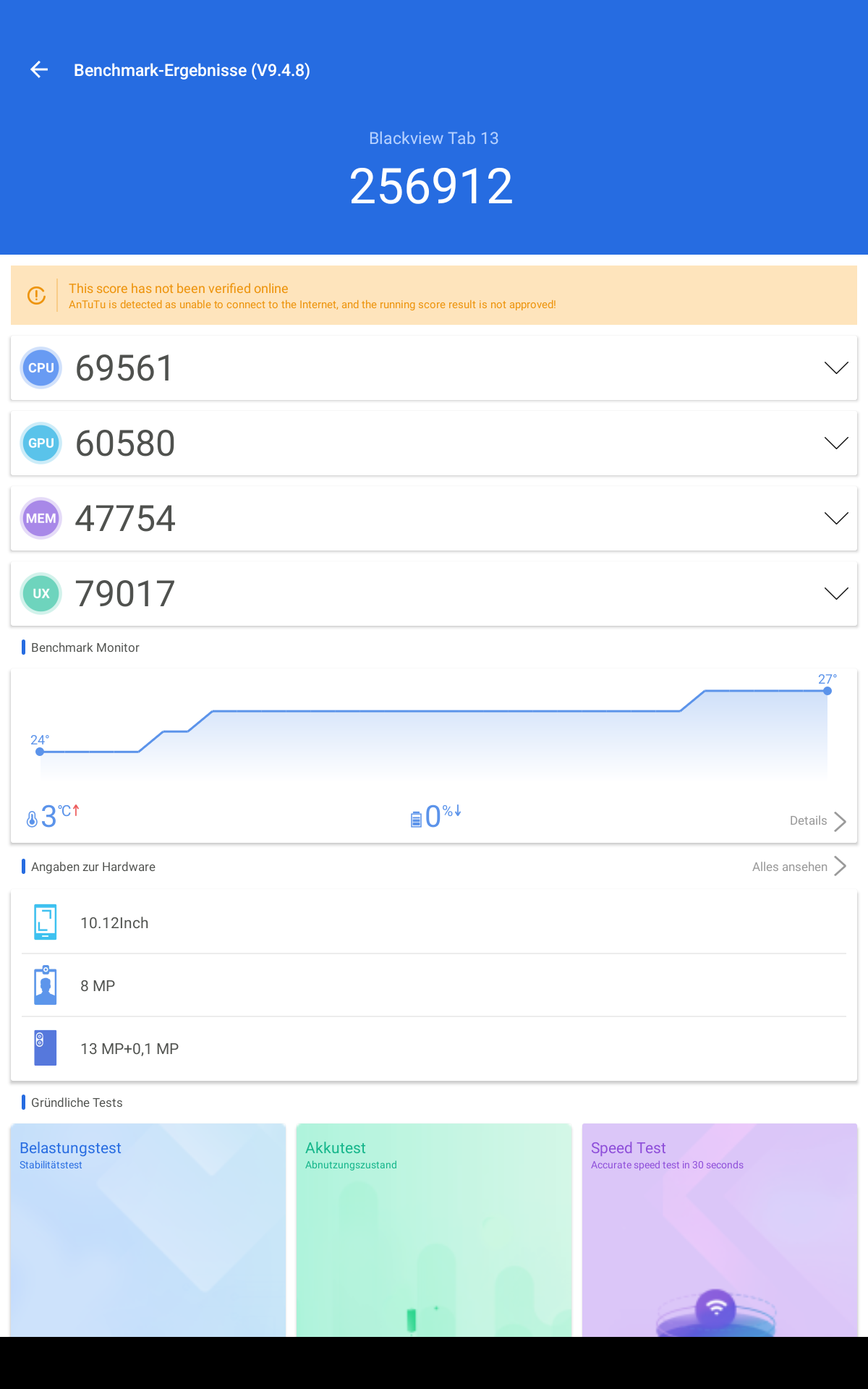Go back using the arrow icon
Screen dimensions: 868x1389
click(x=39, y=69)
